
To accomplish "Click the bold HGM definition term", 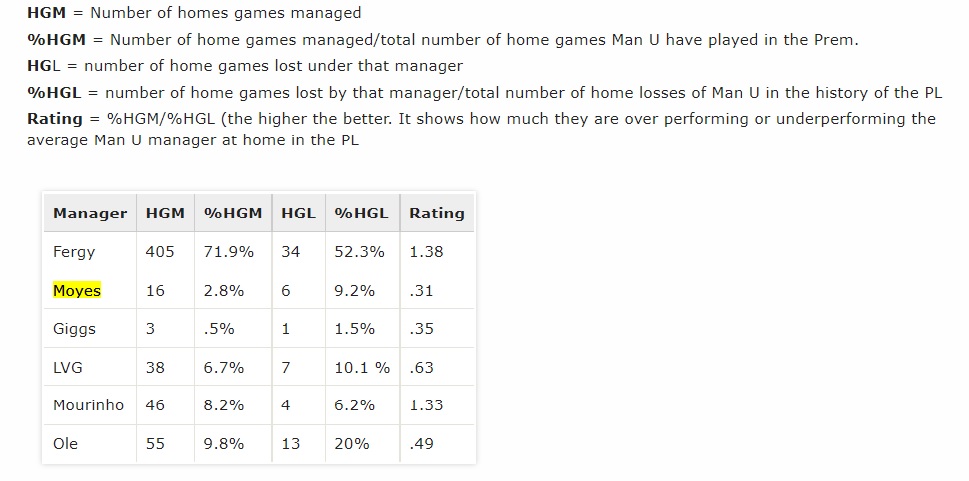I will [x=46, y=12].
